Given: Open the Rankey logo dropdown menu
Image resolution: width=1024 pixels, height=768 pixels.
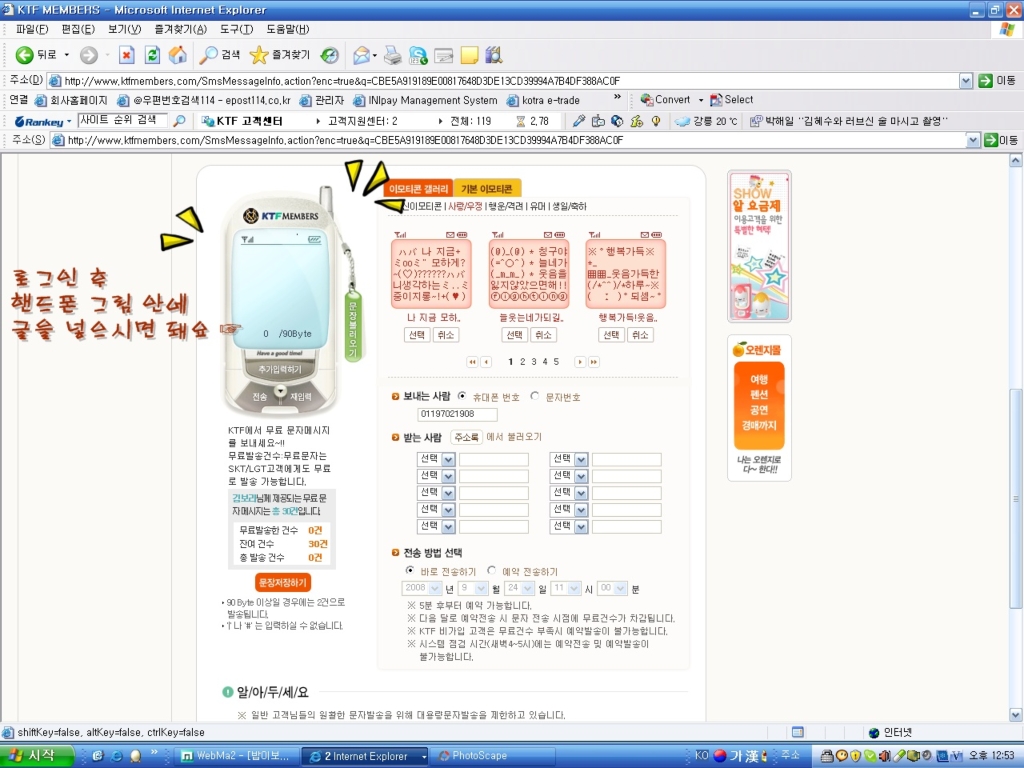Looking at the screenshot, I should (x=43, y=121).
